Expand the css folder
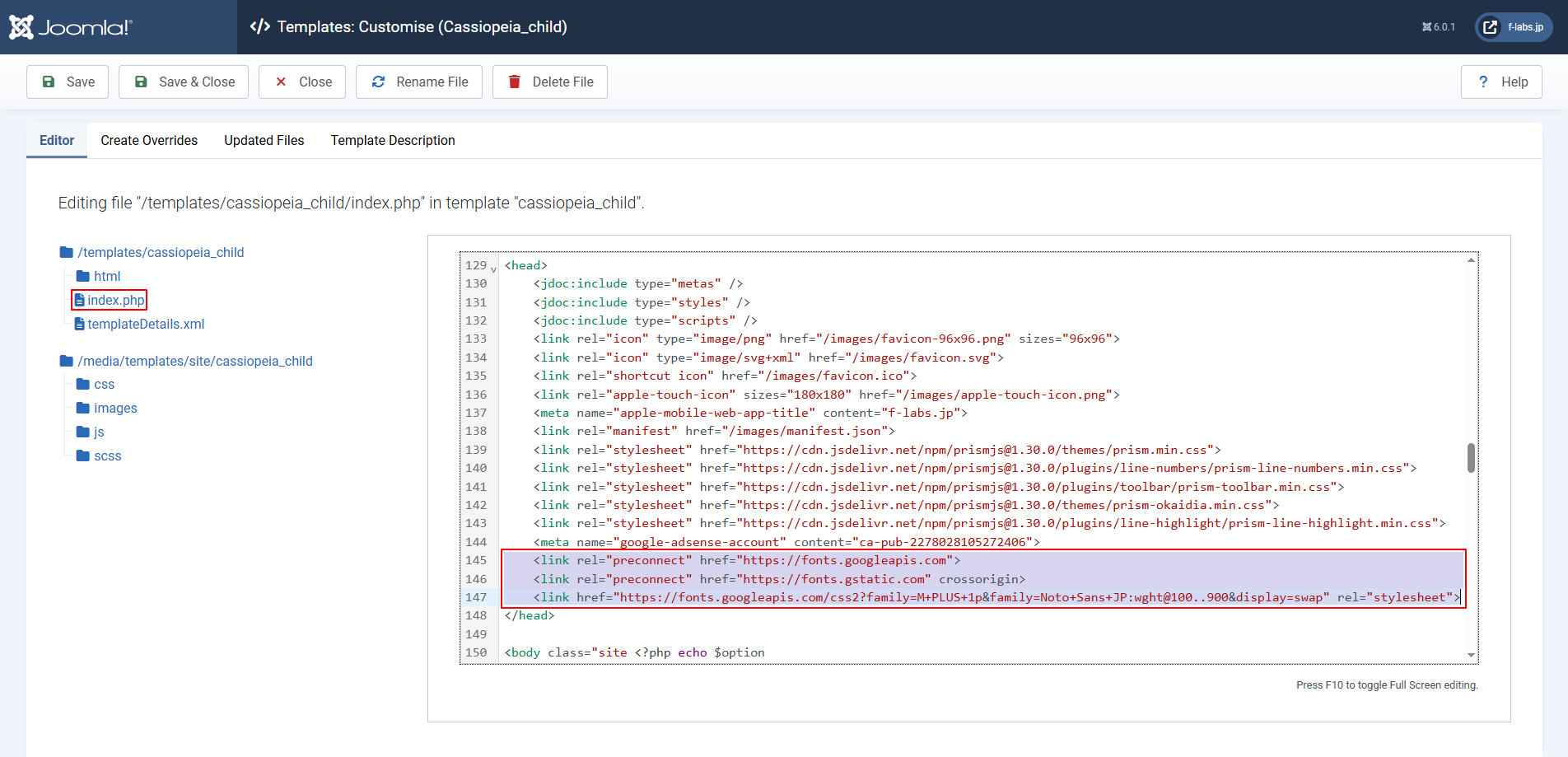Image resolution: width=1568 pixels, height=757 pixels. [104, 384]
